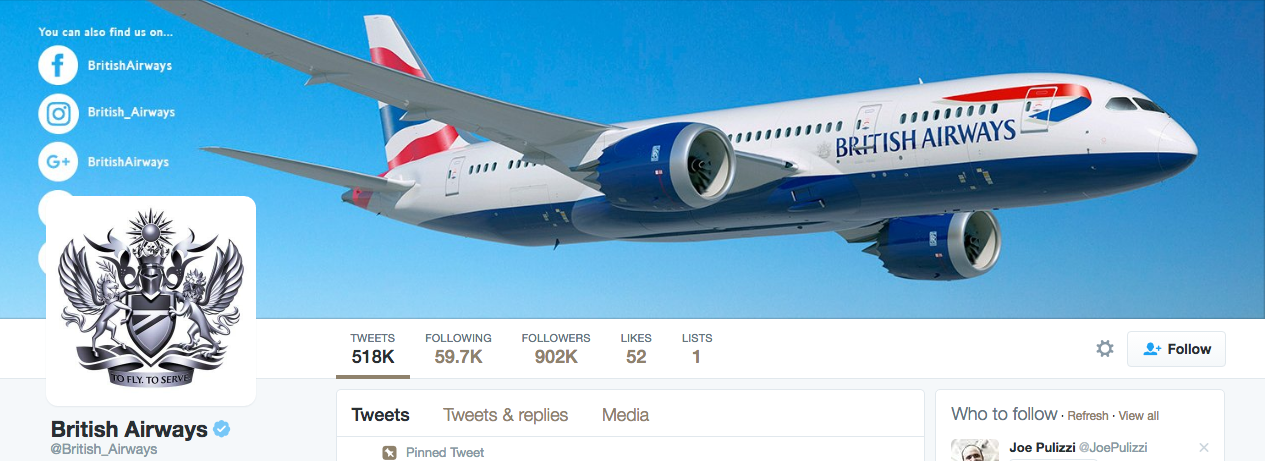The width and height of the screenshot is (1265, 461).
Task: Click Joe Pulizzi's avatar thumbnail
Action: (x=975, y=450)
